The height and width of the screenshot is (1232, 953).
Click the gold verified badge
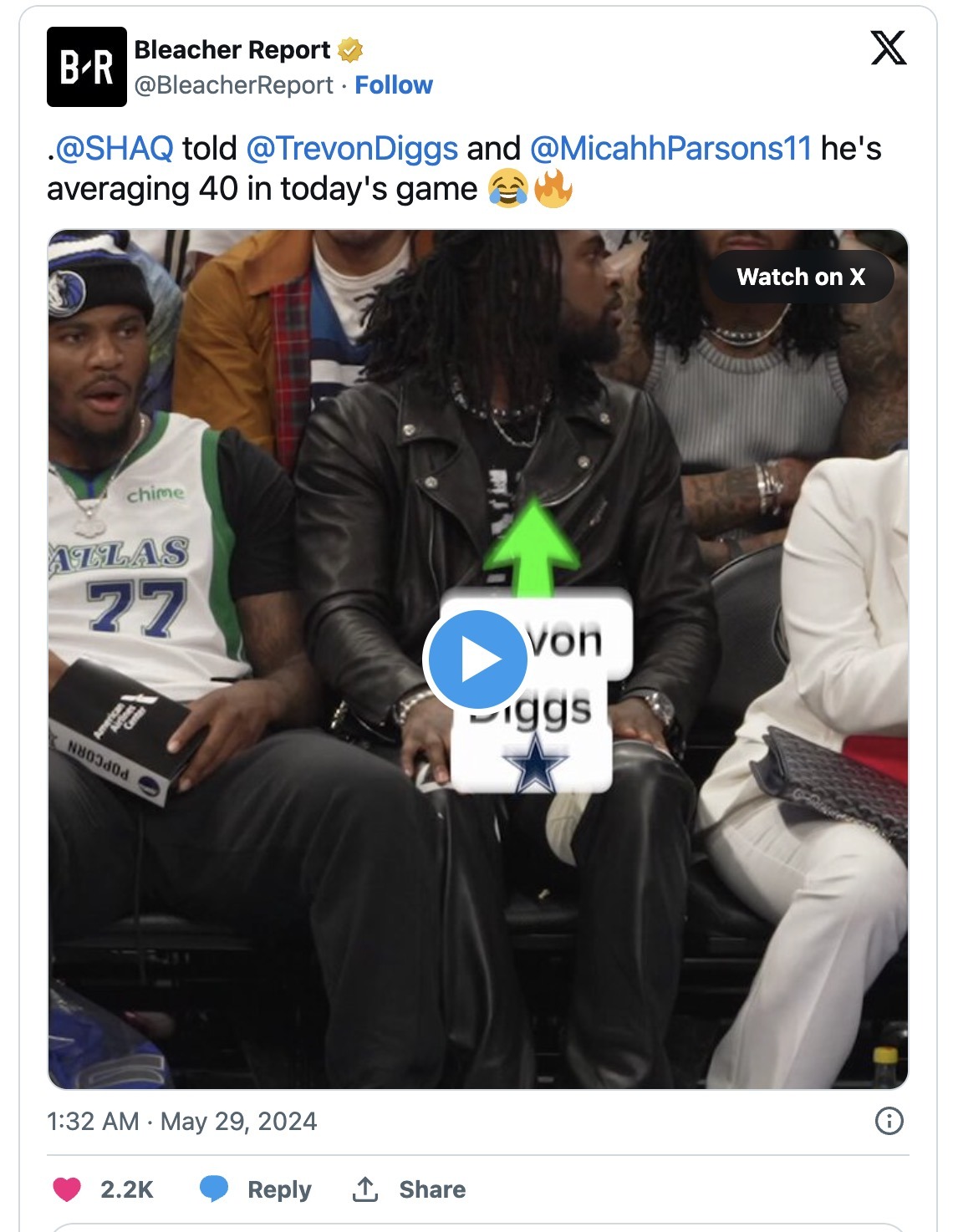coord(350,50)
